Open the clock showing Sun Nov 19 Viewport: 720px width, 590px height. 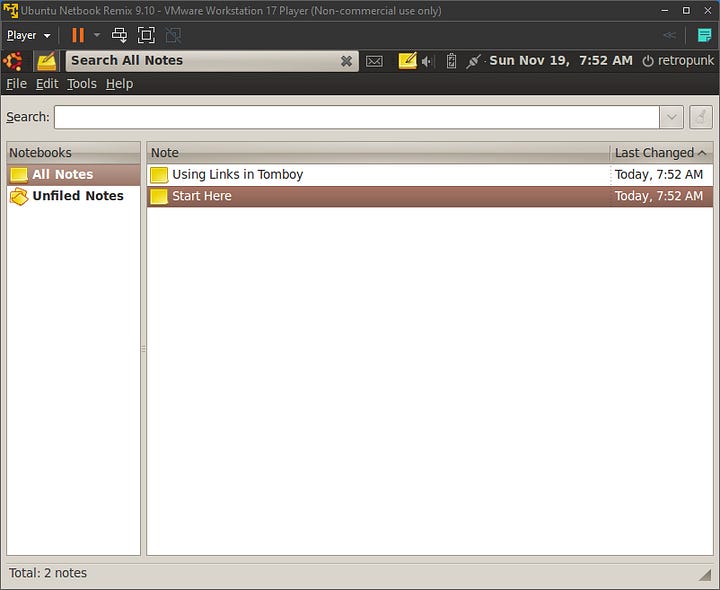[561, 61]
